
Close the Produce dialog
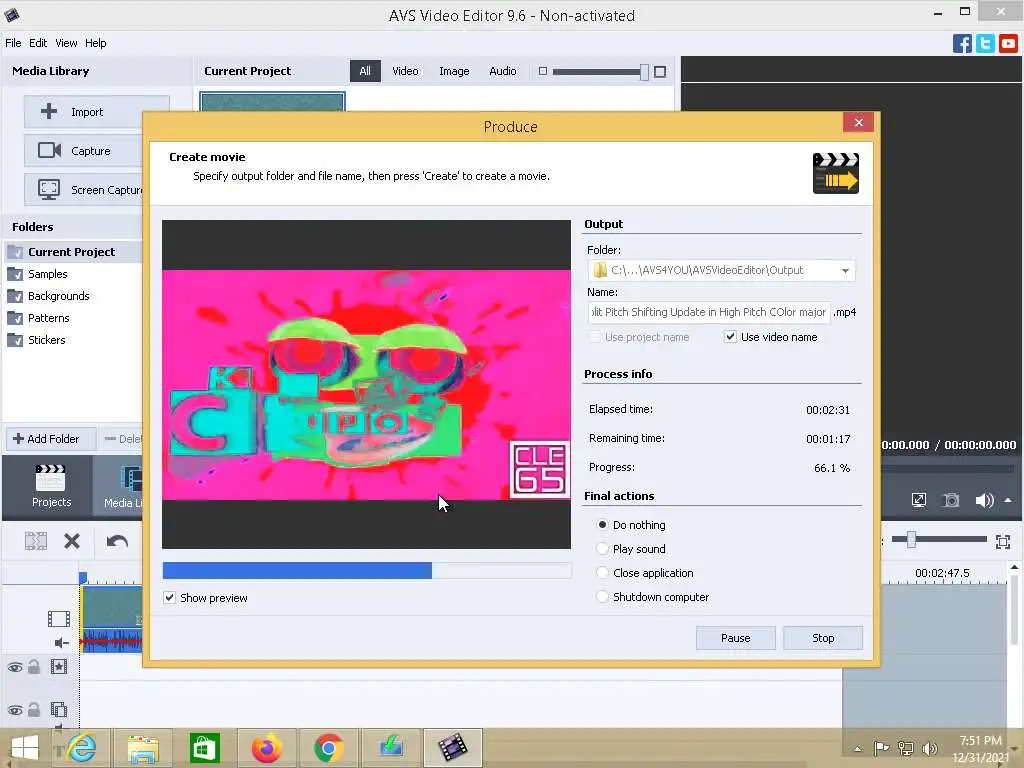[859, 122]
